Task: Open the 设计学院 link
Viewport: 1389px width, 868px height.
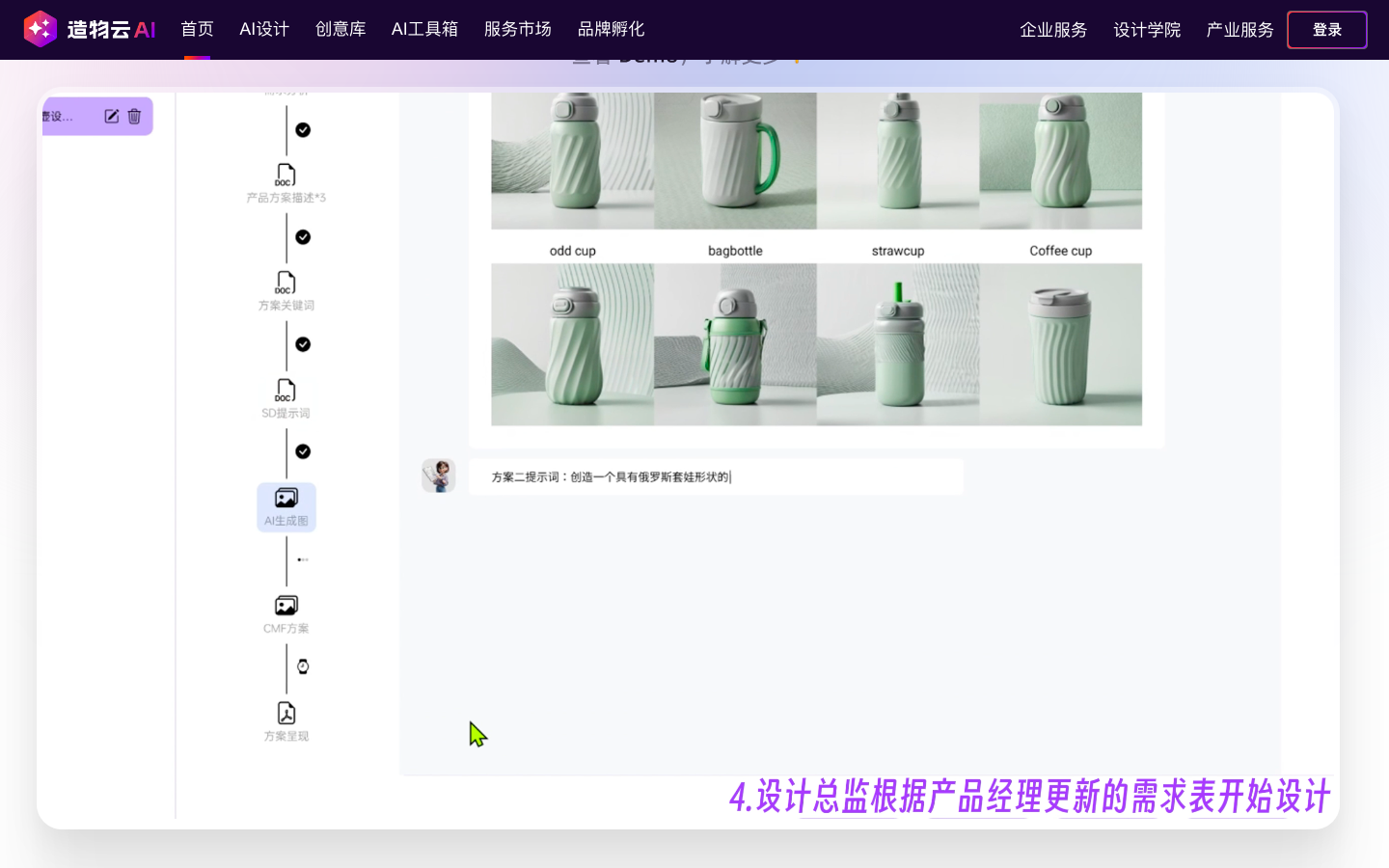Action: [x=1147, y=30]
